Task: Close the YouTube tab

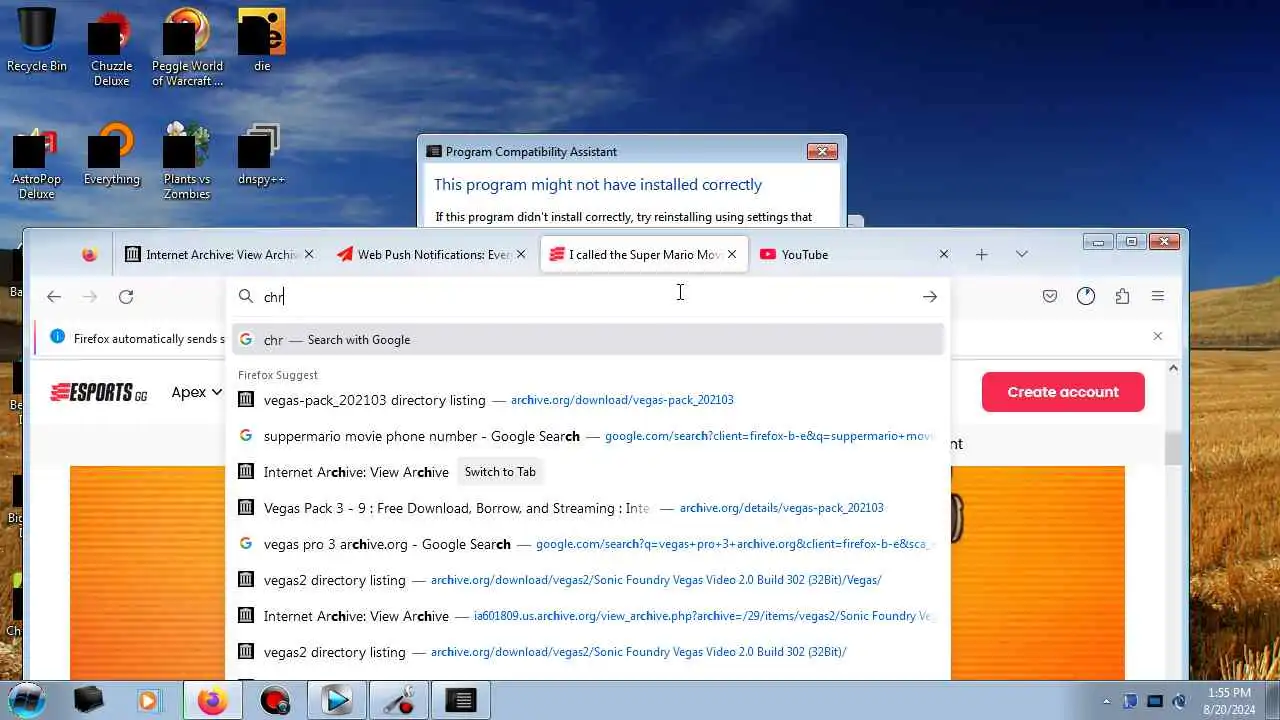Action: [943, 254]
